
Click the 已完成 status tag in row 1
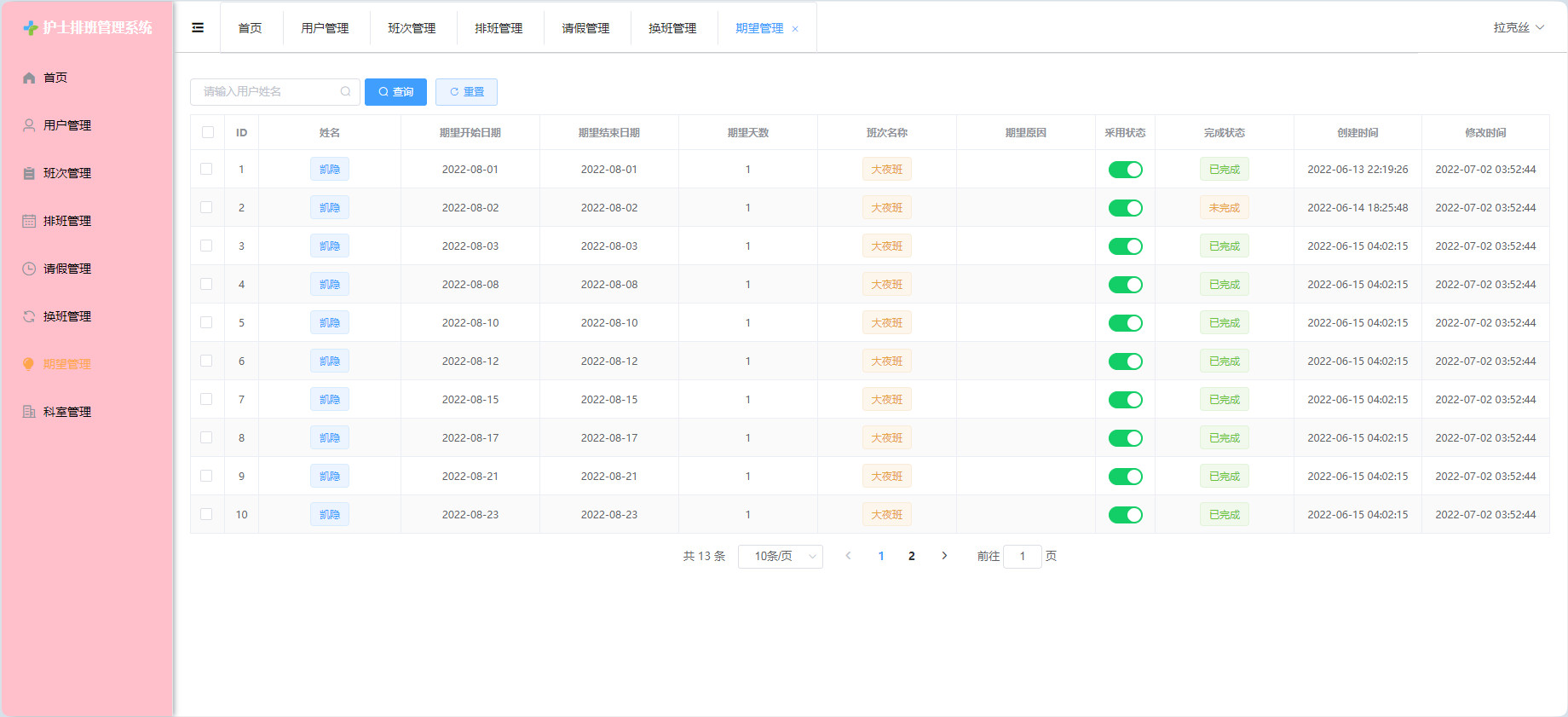click(x=1225, y=169)
